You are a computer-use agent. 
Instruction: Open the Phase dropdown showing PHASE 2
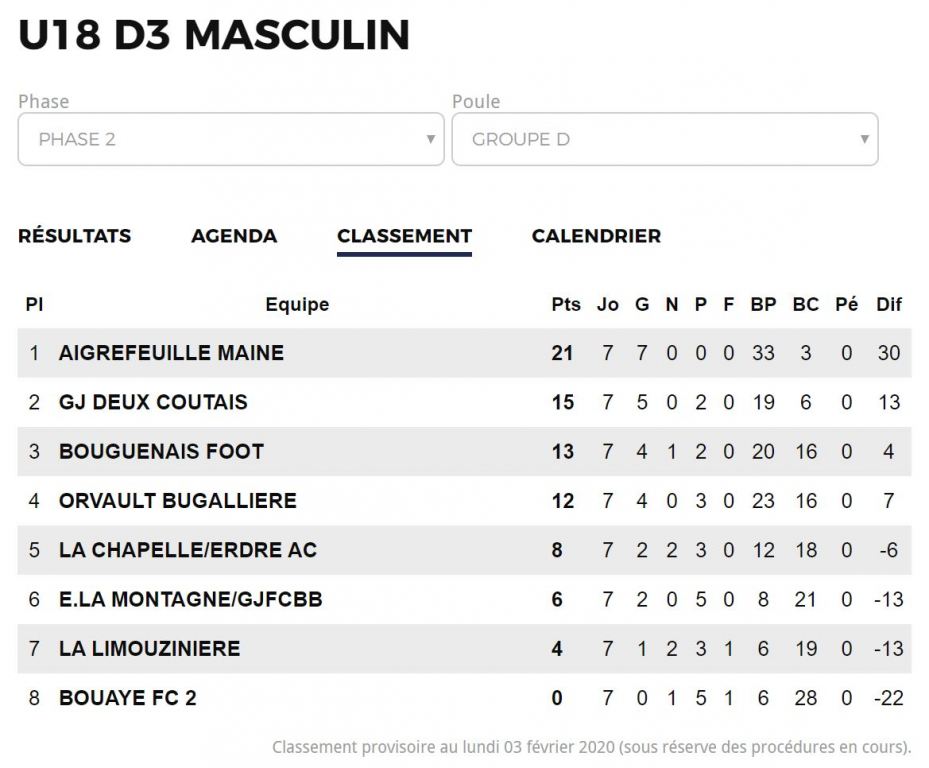231,139
